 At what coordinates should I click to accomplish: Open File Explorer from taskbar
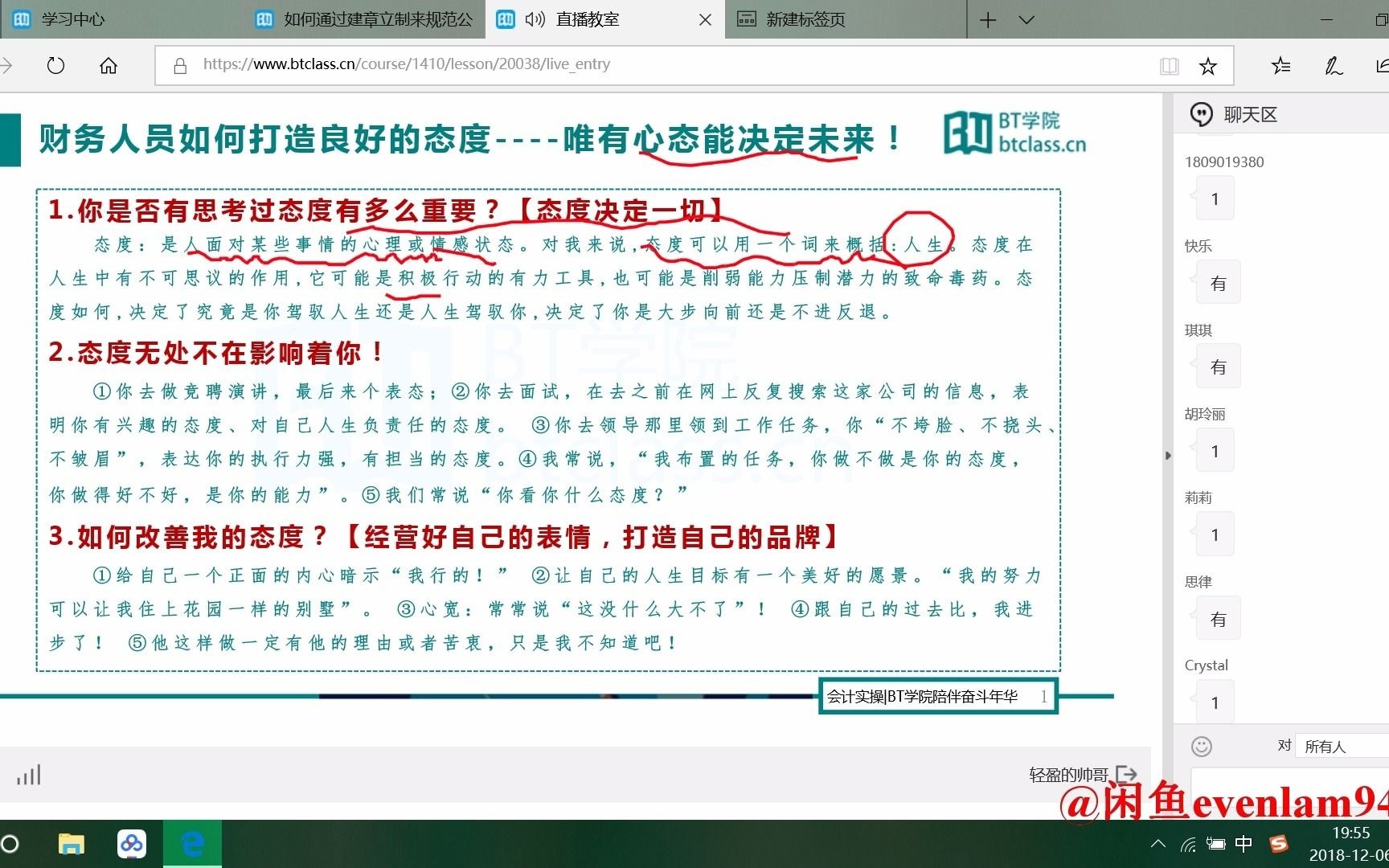pyautogui.click(x=71, y=844)
